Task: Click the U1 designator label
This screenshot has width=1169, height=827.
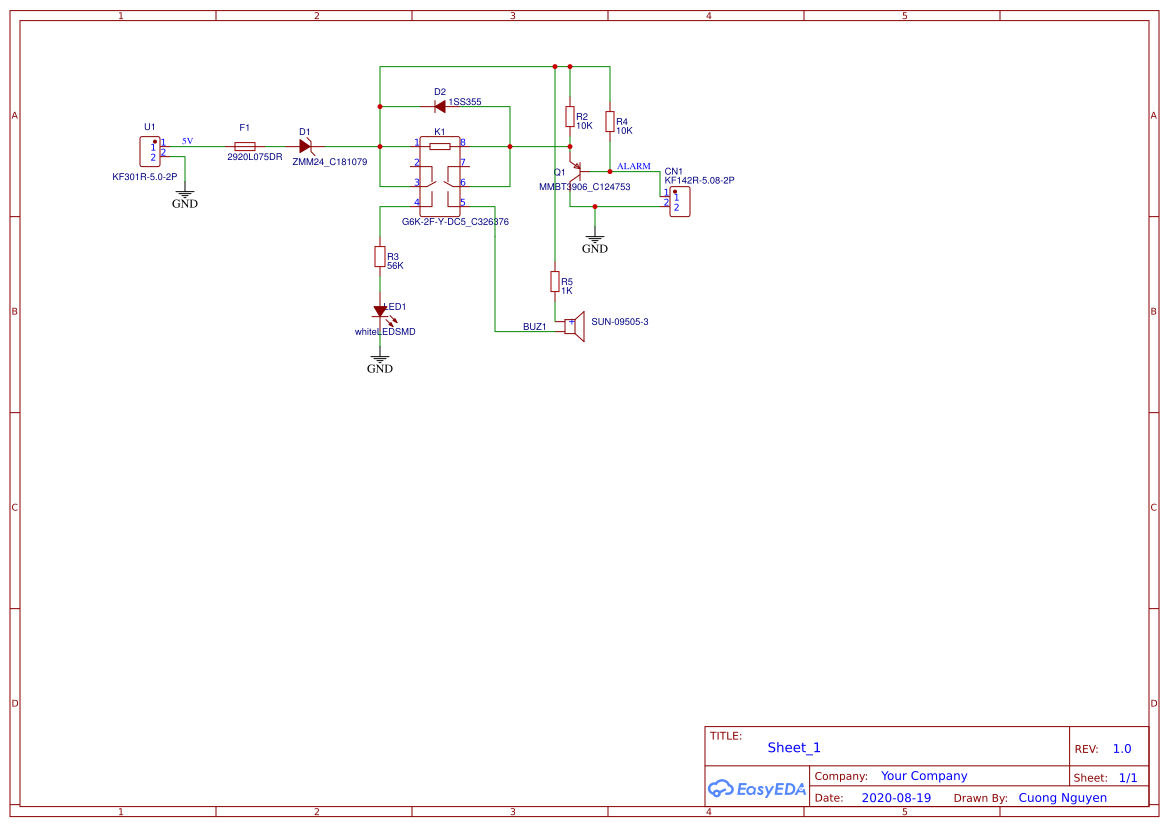Action: pyautogui.click(x=150, y=127)
